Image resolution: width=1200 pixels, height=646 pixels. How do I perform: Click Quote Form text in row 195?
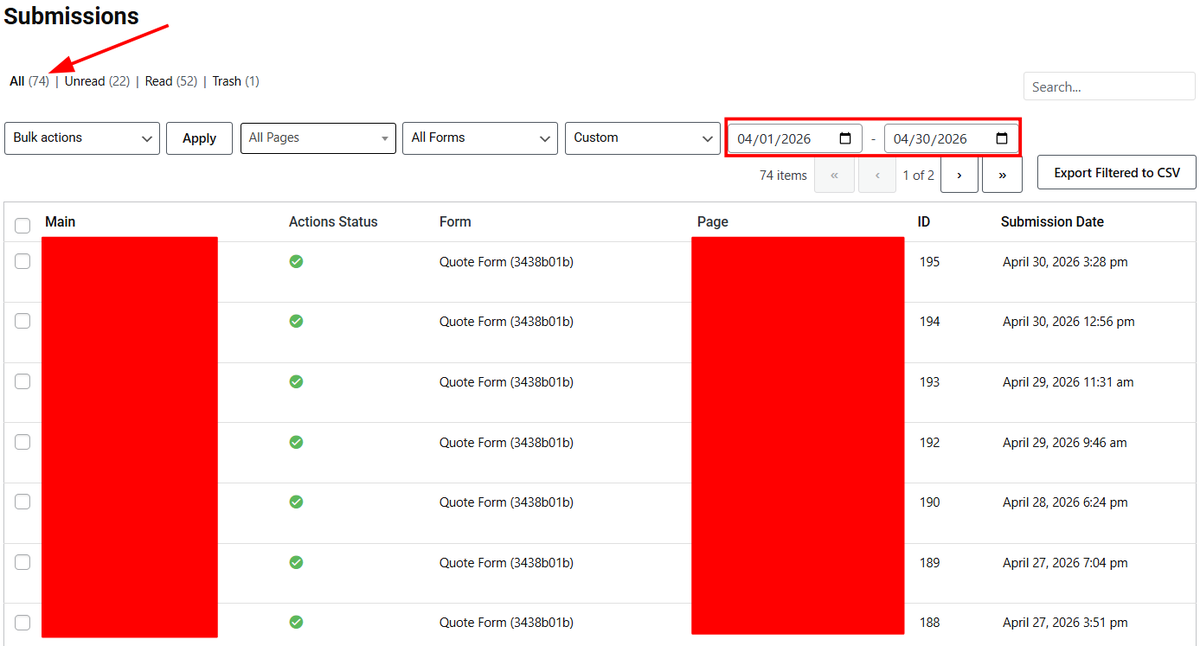click(x=506, y=262)
